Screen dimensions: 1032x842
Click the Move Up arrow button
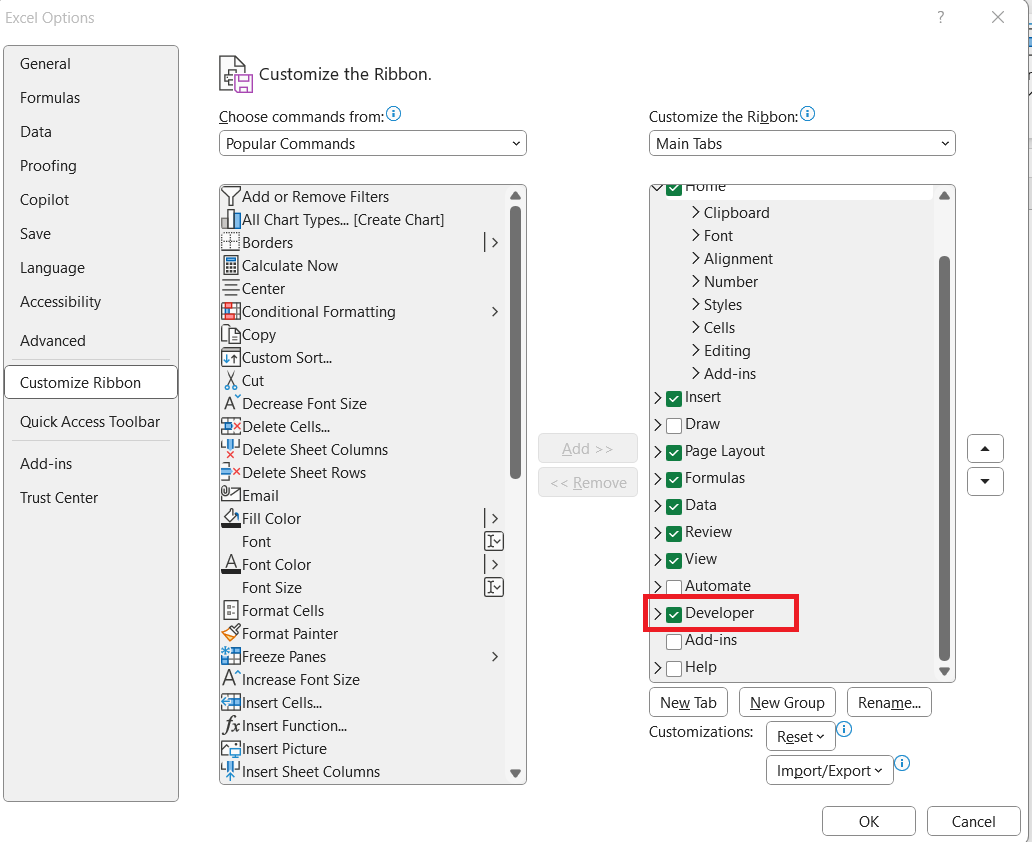tap(985, 449)
